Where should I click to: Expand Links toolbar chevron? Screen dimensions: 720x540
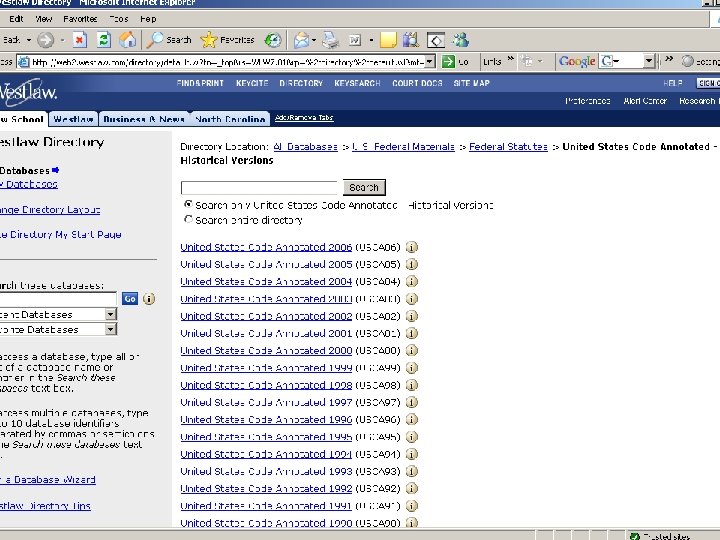click(510, 58)
